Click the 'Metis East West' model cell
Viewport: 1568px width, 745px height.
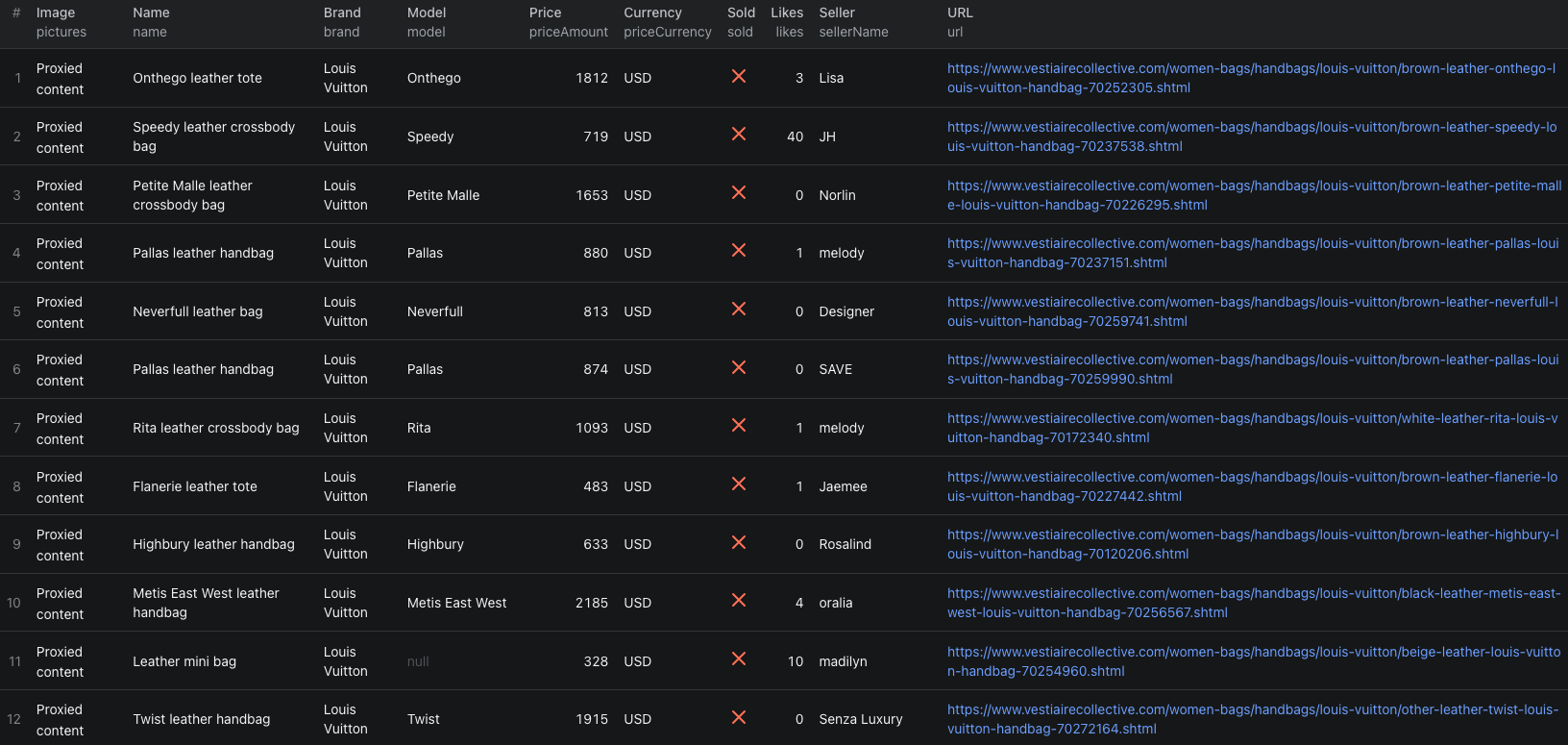pos(456,603)
